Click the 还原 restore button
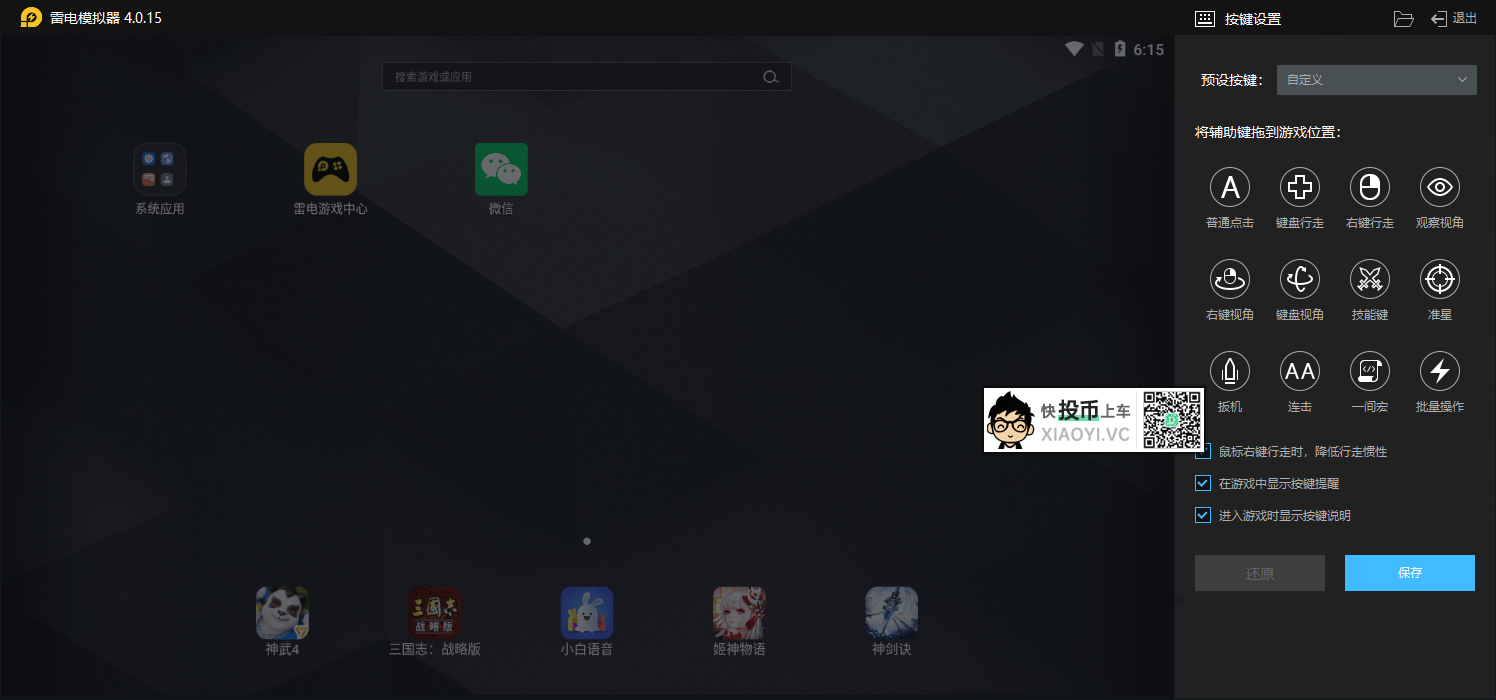The image size is (1496, 700). pos(1260,573)
